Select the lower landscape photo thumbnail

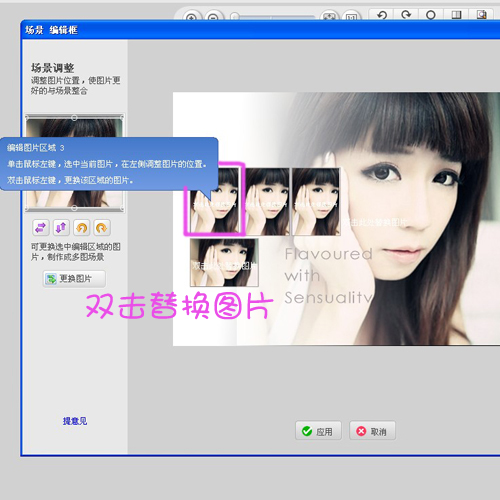(224, 262)
